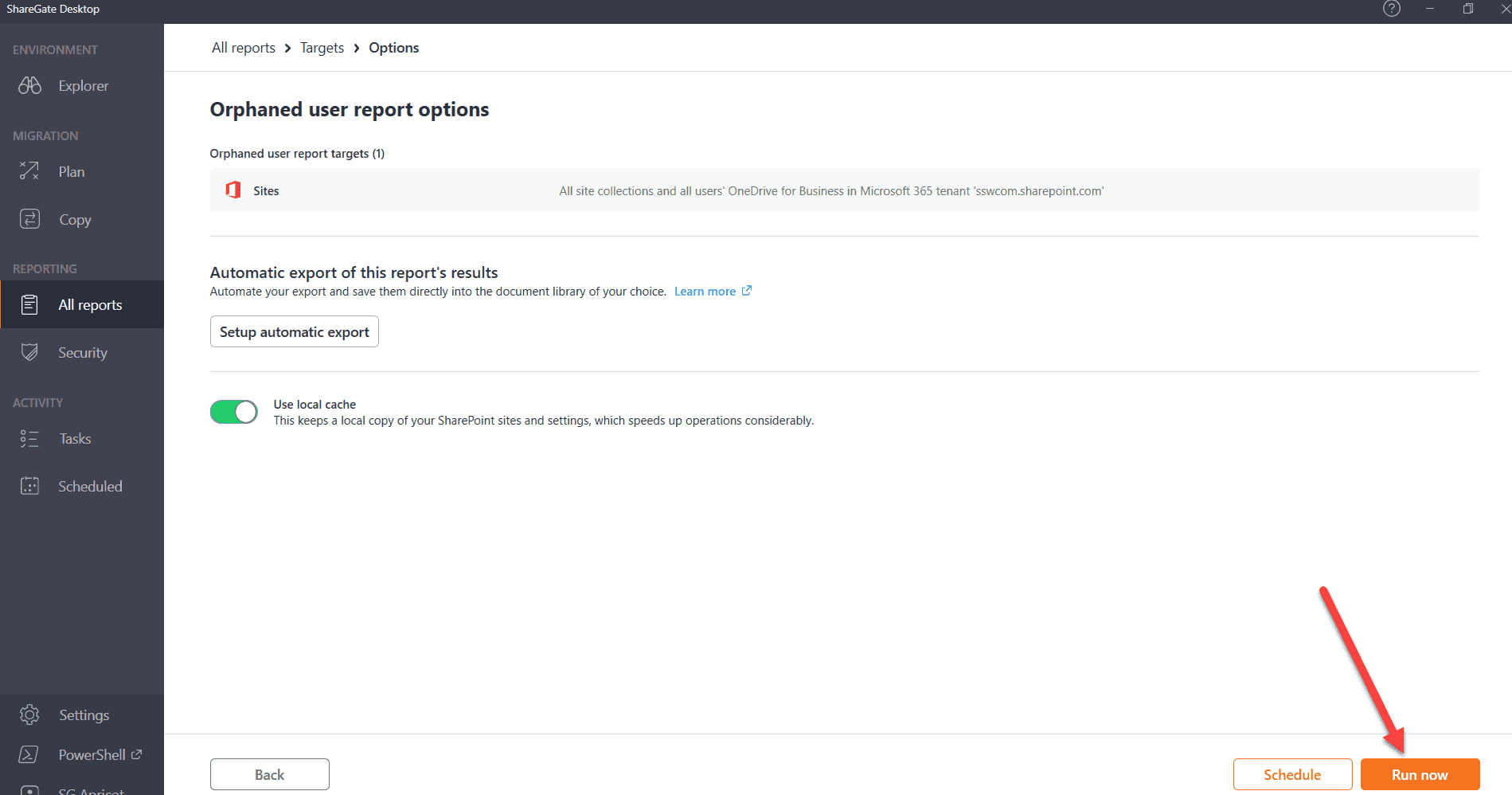Screen dimensions: 1512x795
Task: Navigate back to Targets breadcrumb
Action: pos(322,48)
